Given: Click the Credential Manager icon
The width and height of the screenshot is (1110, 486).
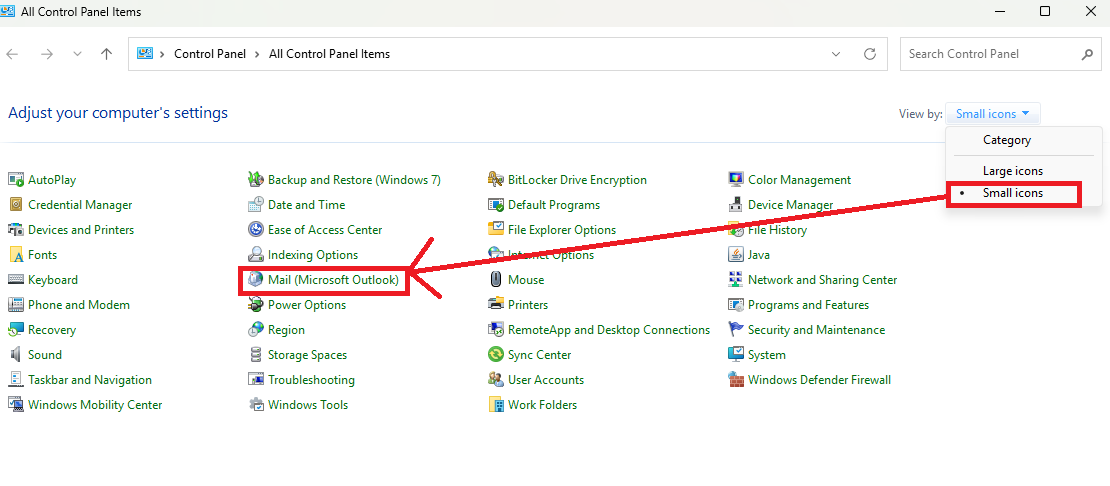Looking at the screenshot, I should pyautogui.click(x=16, y=205).
